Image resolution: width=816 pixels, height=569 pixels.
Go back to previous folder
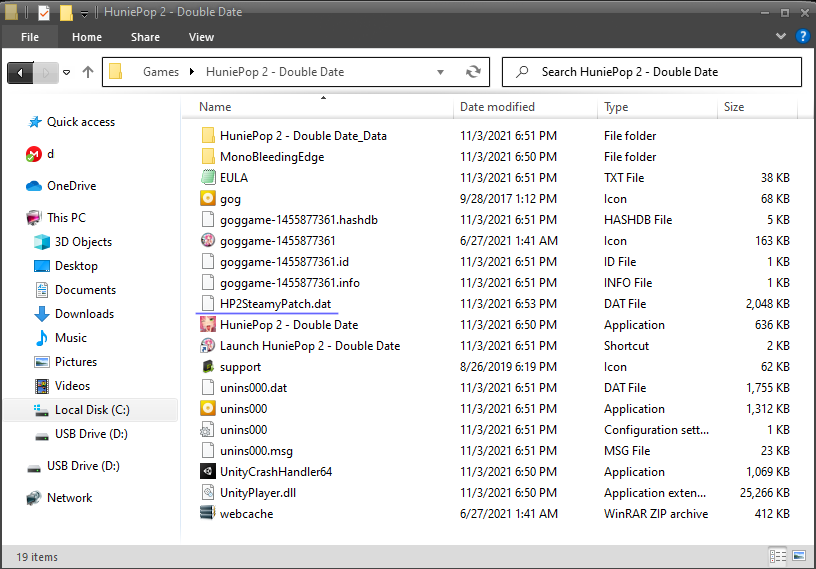[20, 72]
